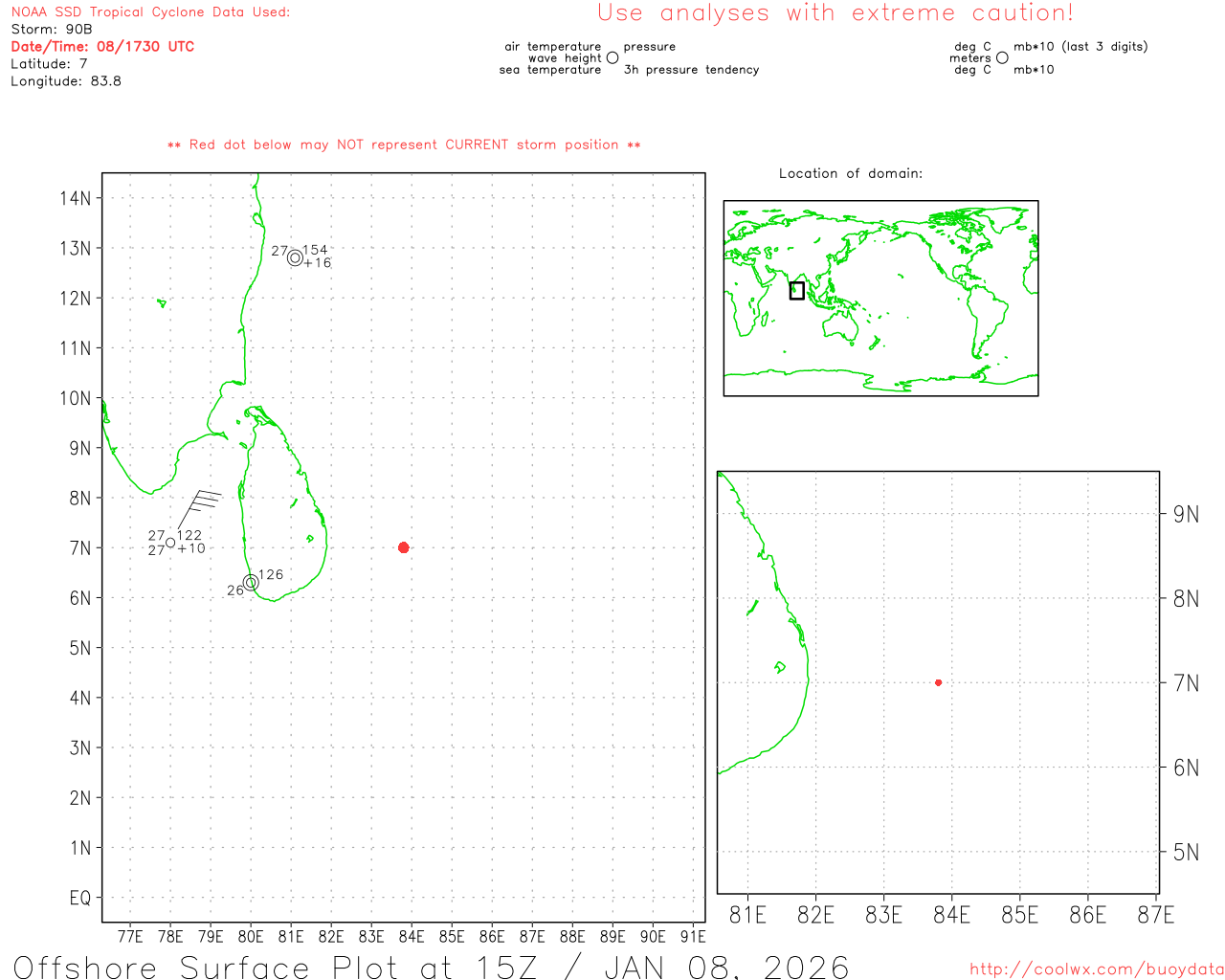
Task: Click the EQ equator axis label
Action: pos(80,898)
